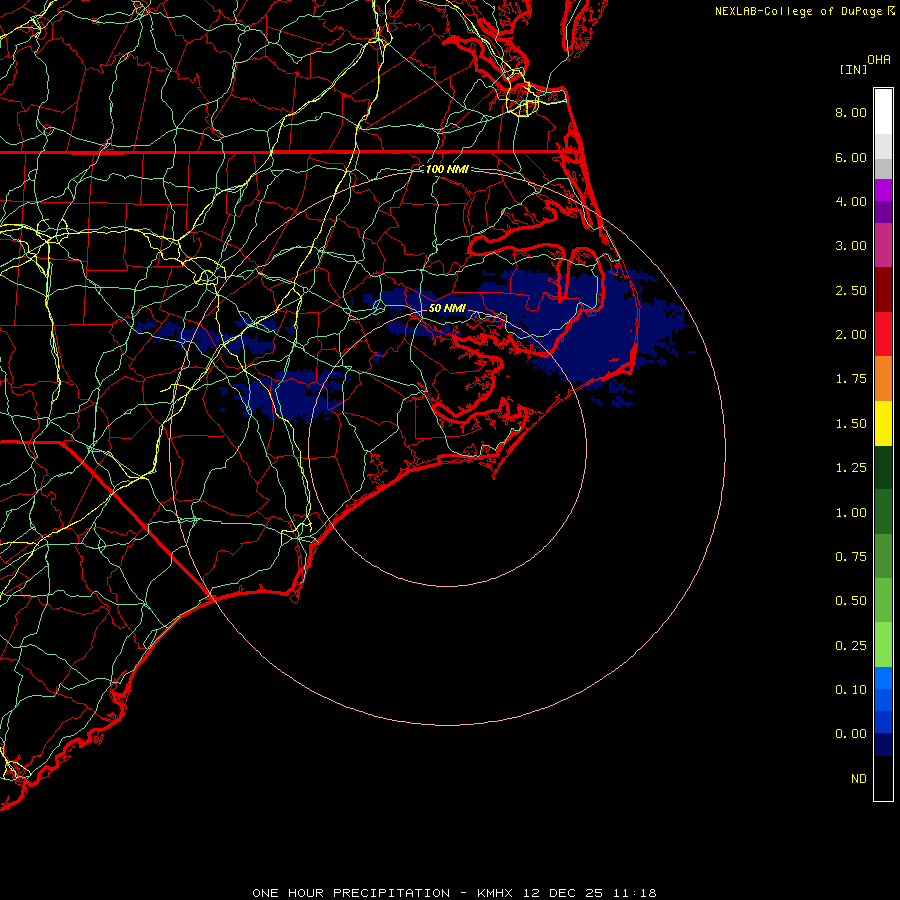
Task: Click the 1.00 legend value
Action: (851, 513)
